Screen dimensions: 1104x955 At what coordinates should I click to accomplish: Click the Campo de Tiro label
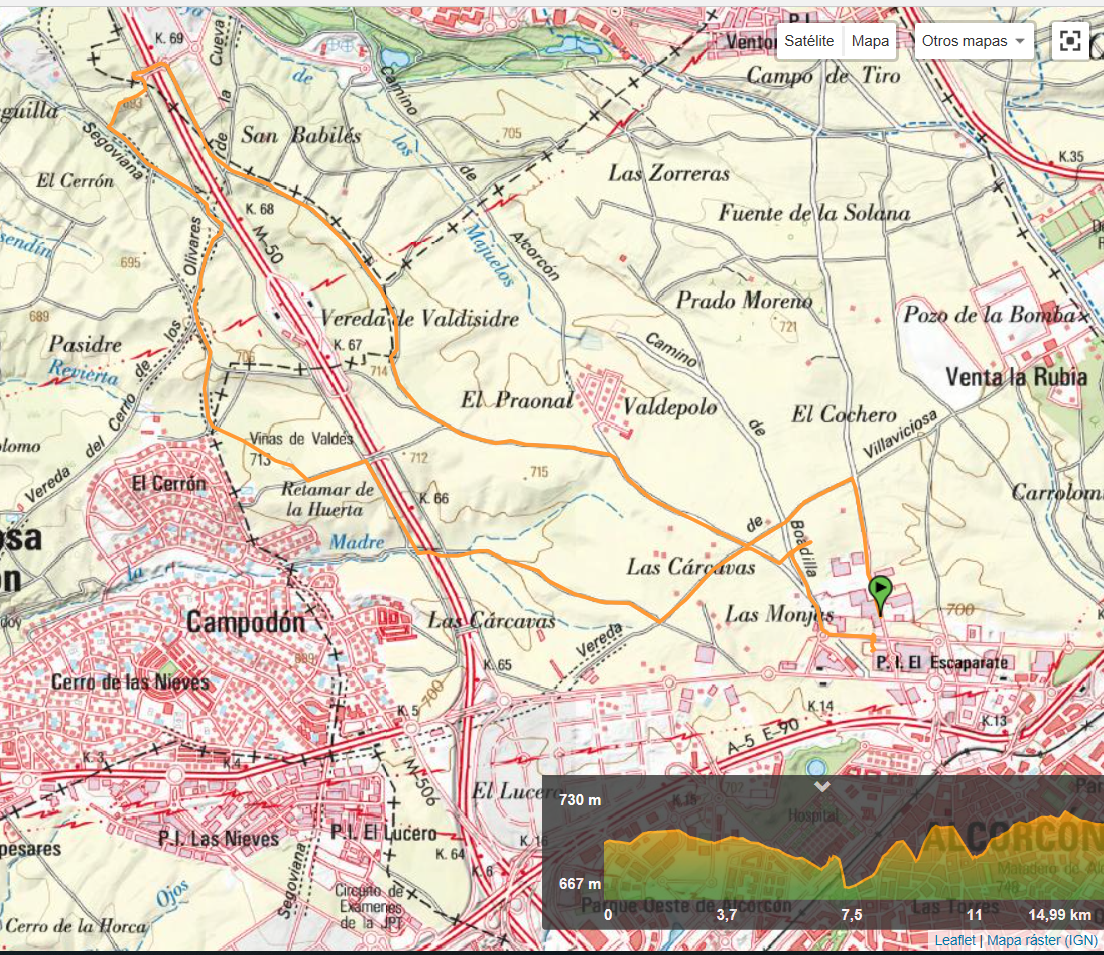coord(823,75)
